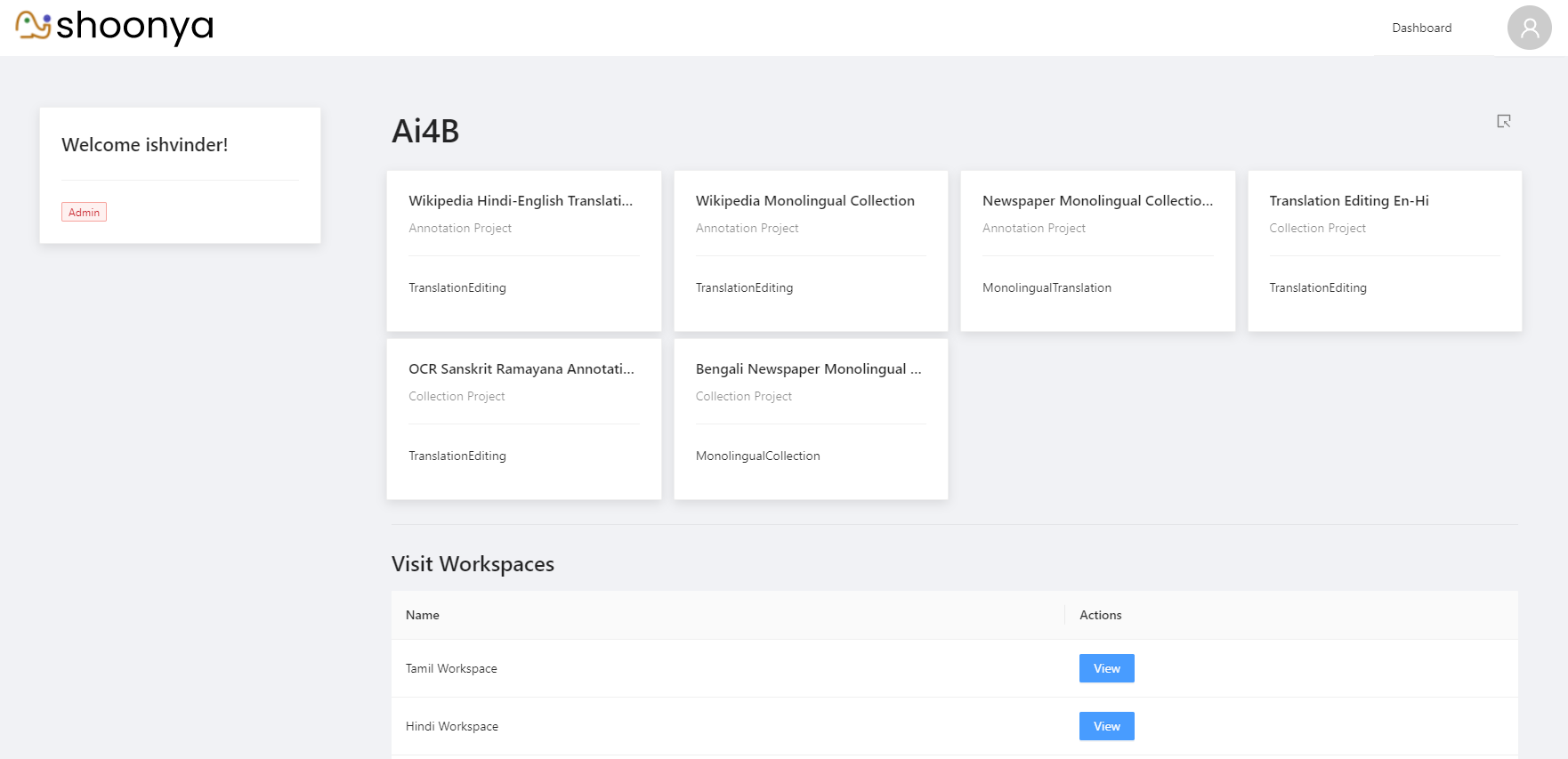Click Collection Project label on Translation Editing En-Hi card

tap(1317, 228)
